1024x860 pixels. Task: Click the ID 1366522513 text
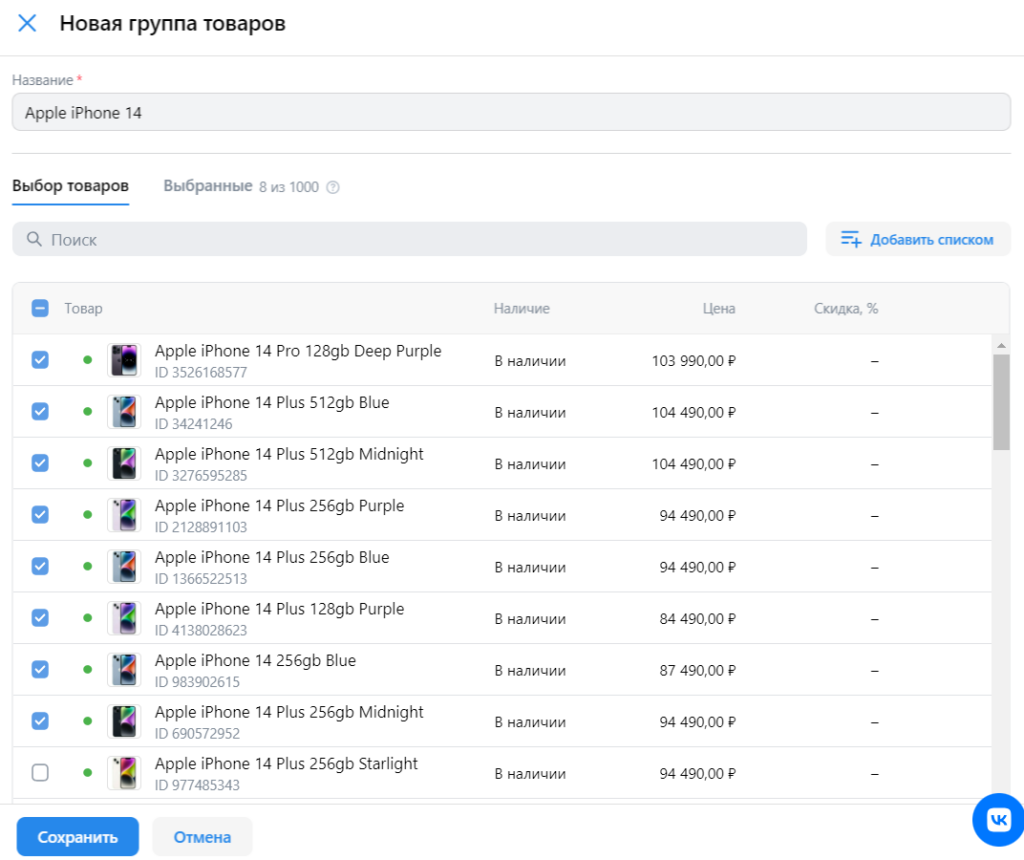click(x=200, y=579)
